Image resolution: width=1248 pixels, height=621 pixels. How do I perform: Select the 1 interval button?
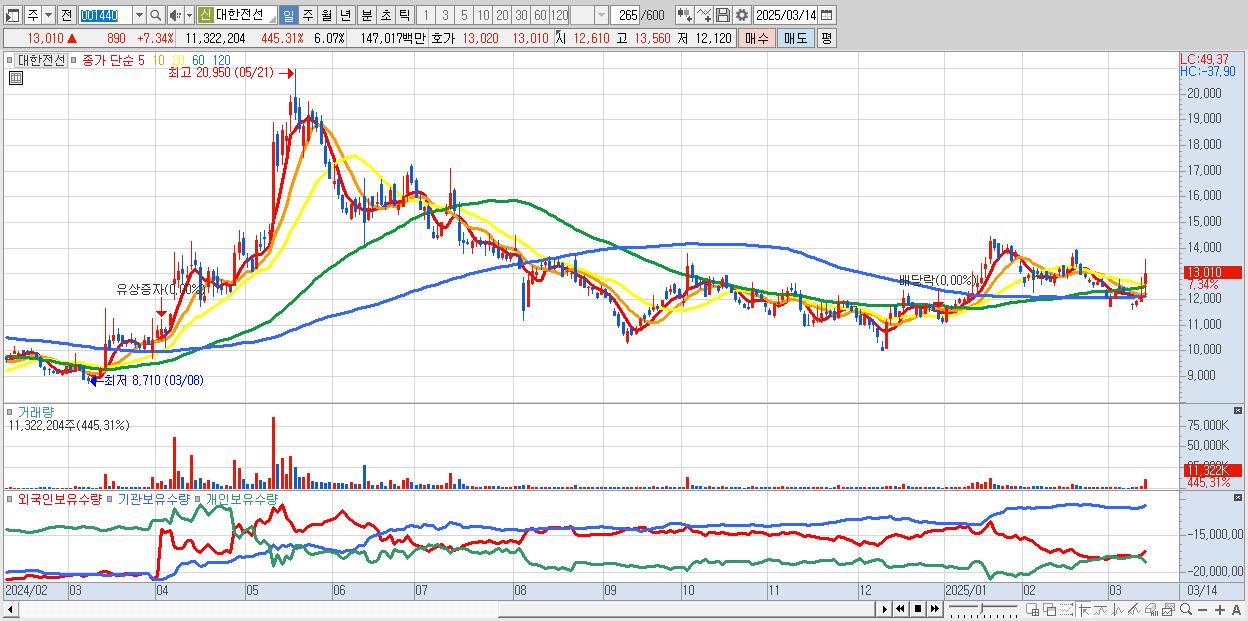click(x=425, y=15)
